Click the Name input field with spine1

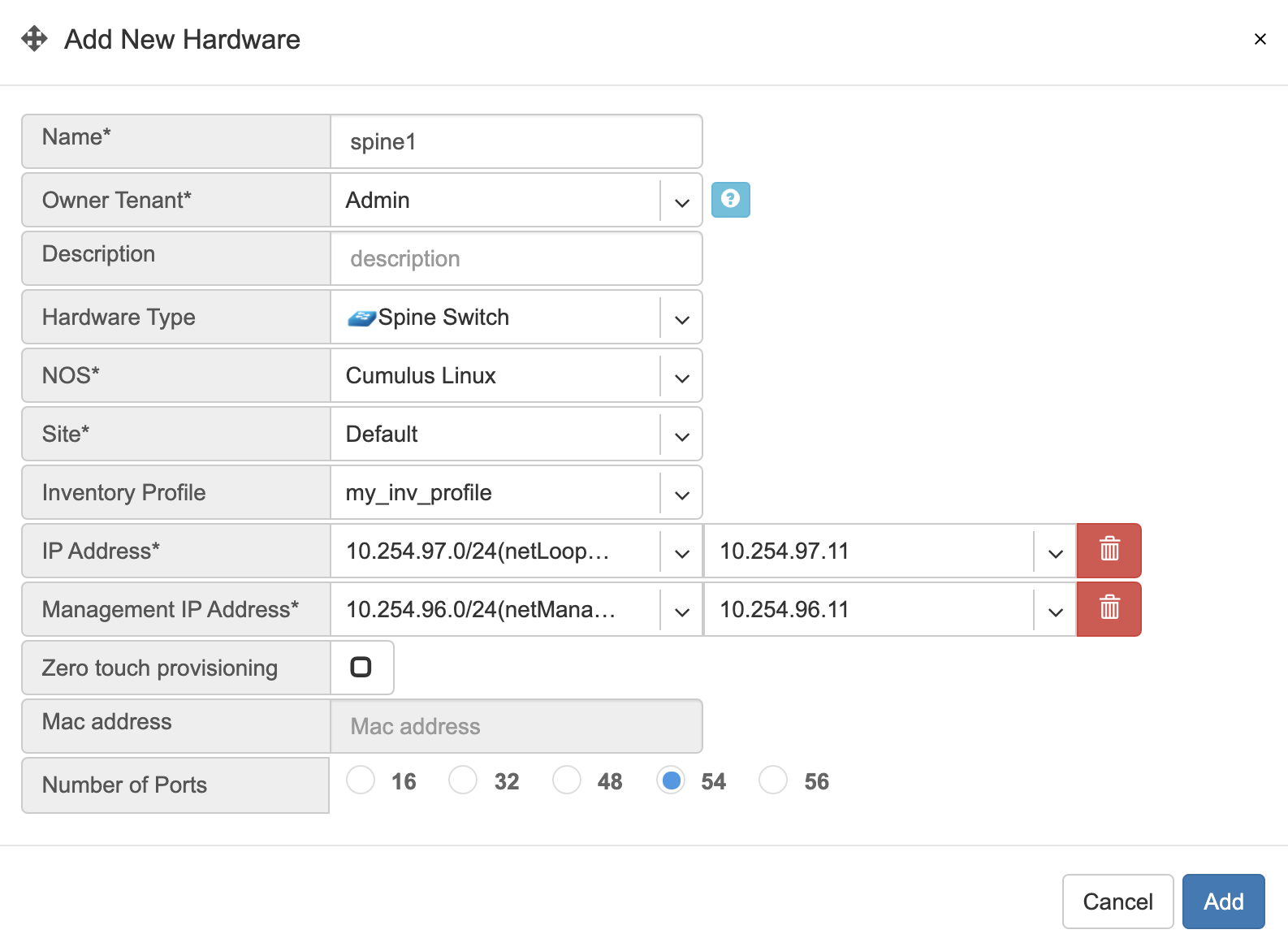click(x=516, y=141)
